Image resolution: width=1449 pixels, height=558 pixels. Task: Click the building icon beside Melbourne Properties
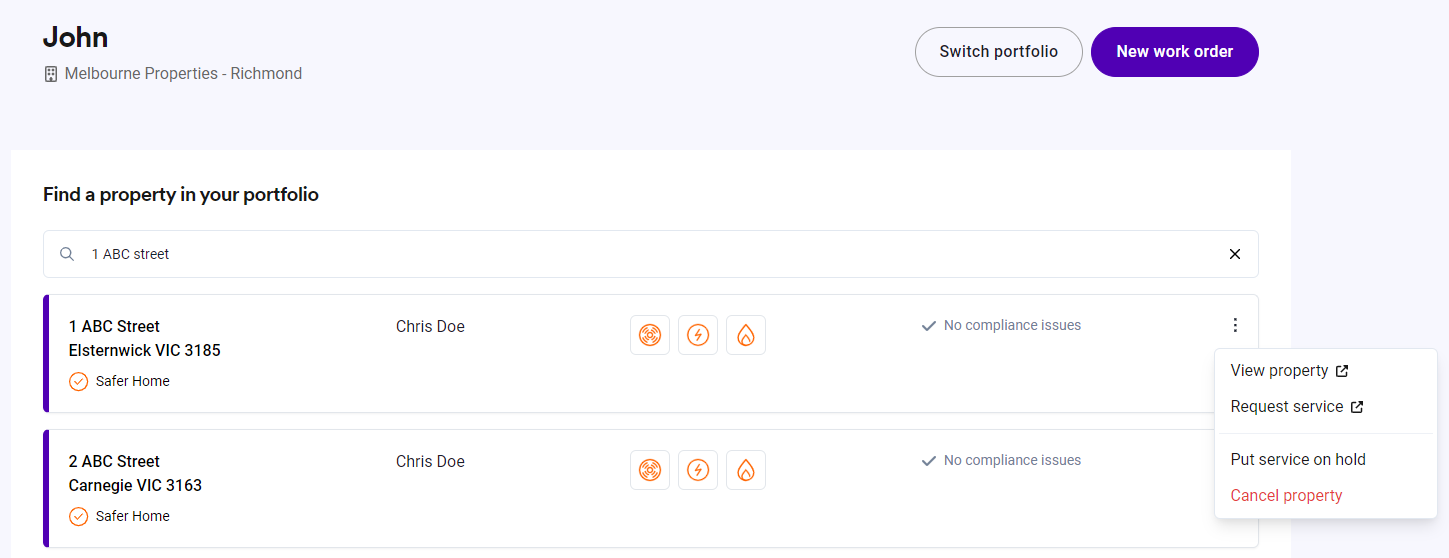(x=51, y=74)
